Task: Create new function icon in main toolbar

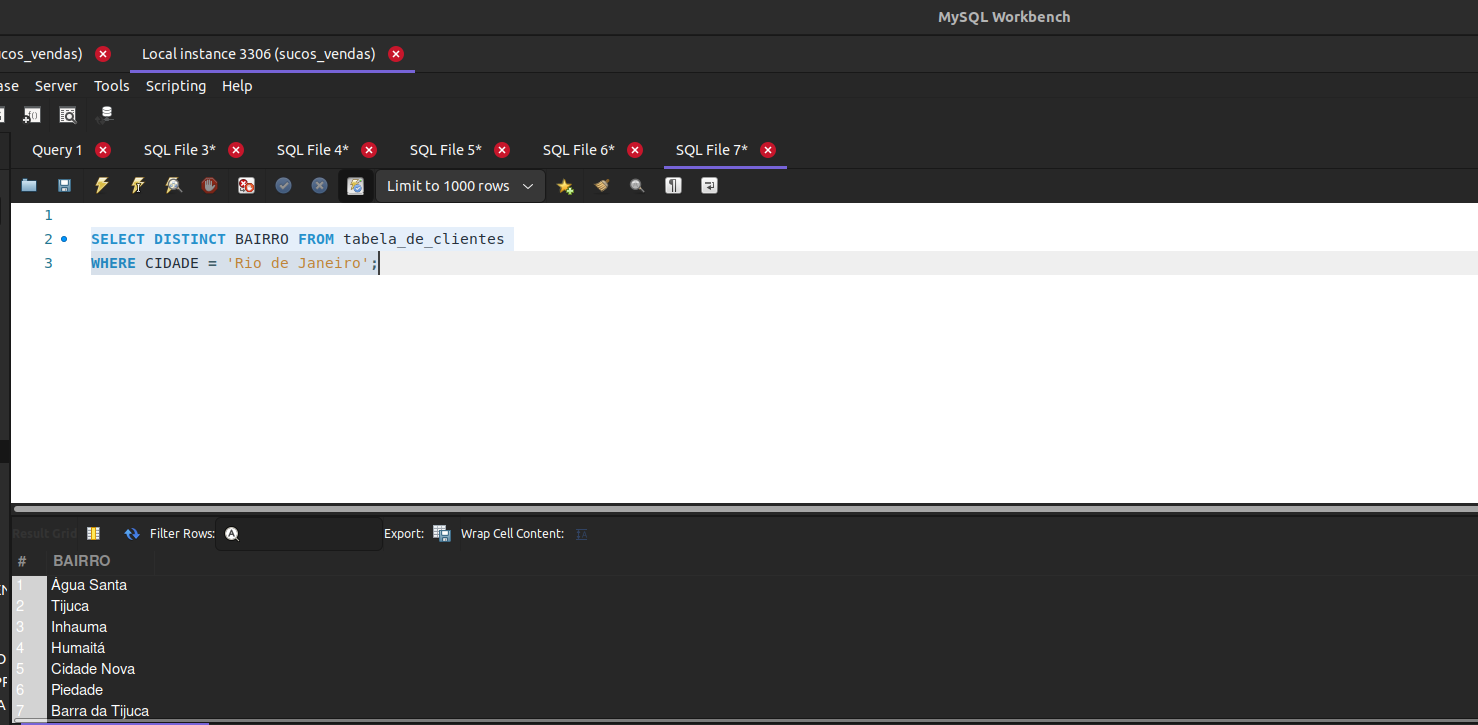Action: coord(32,115)
